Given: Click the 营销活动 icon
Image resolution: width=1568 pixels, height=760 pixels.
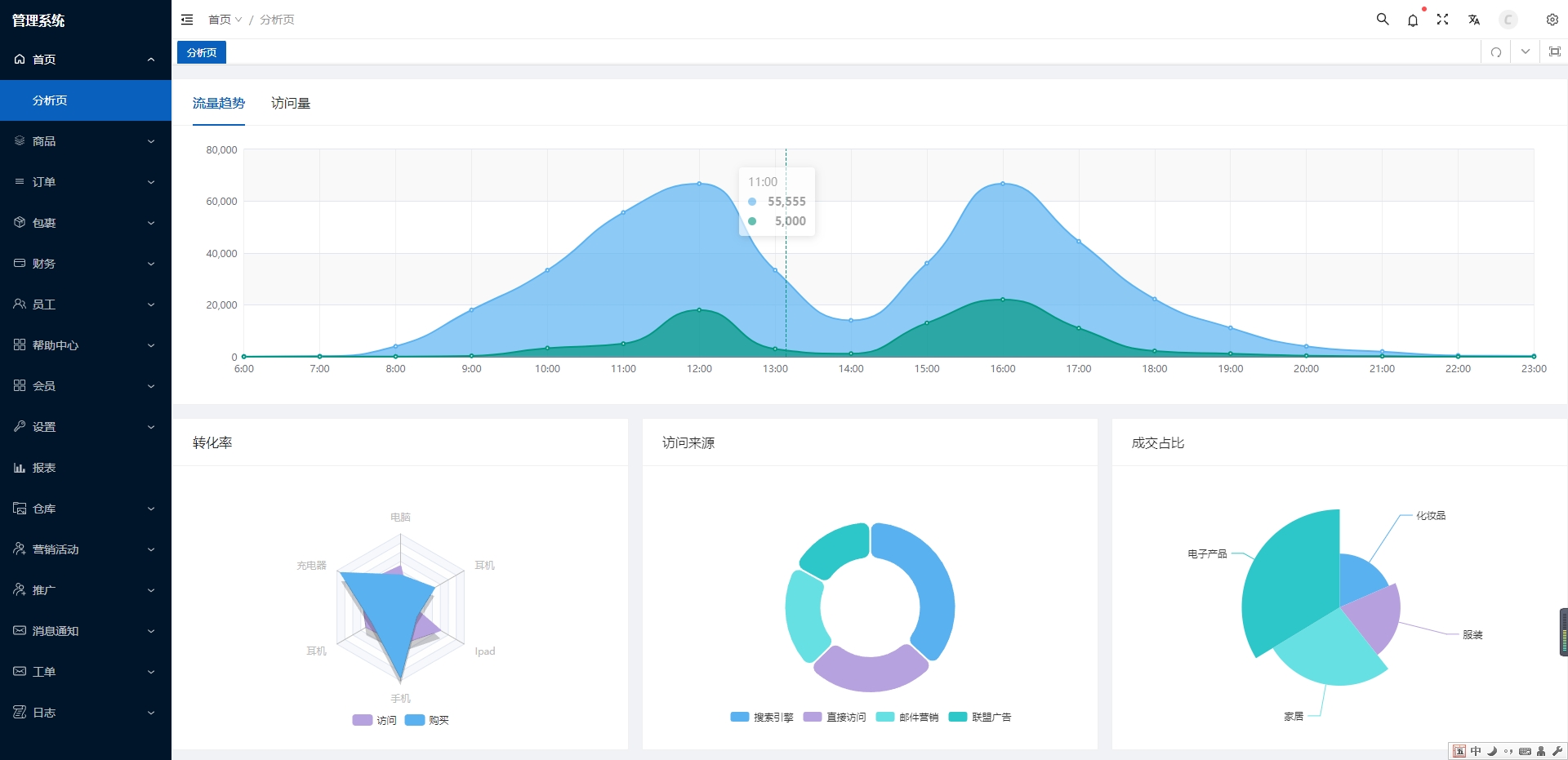Looking at the screenshot, I should click(20, 549).
